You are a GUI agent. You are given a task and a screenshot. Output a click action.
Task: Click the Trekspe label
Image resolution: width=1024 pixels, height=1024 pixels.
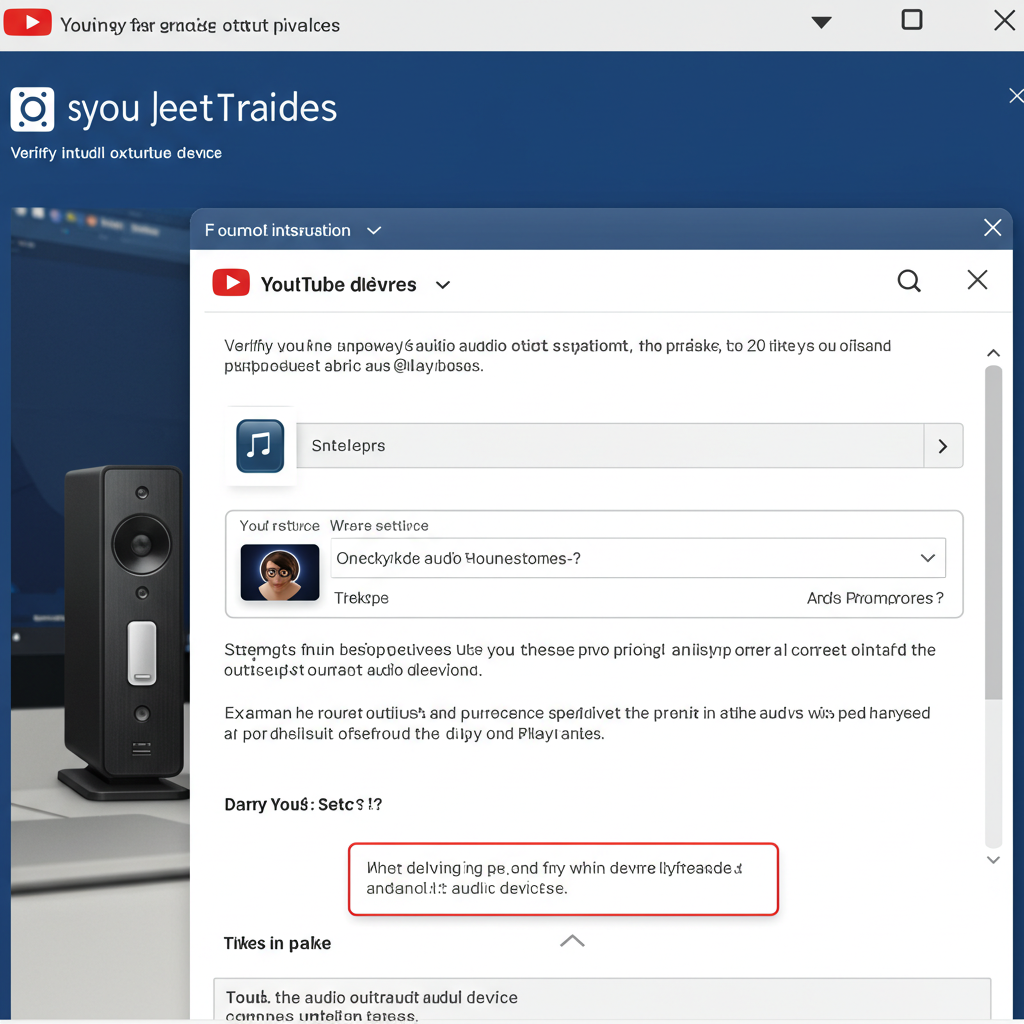[361, 598]
